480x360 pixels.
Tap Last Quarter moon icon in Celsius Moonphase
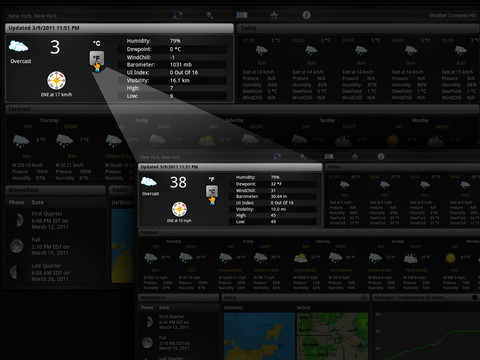click(x=15, y=272)
